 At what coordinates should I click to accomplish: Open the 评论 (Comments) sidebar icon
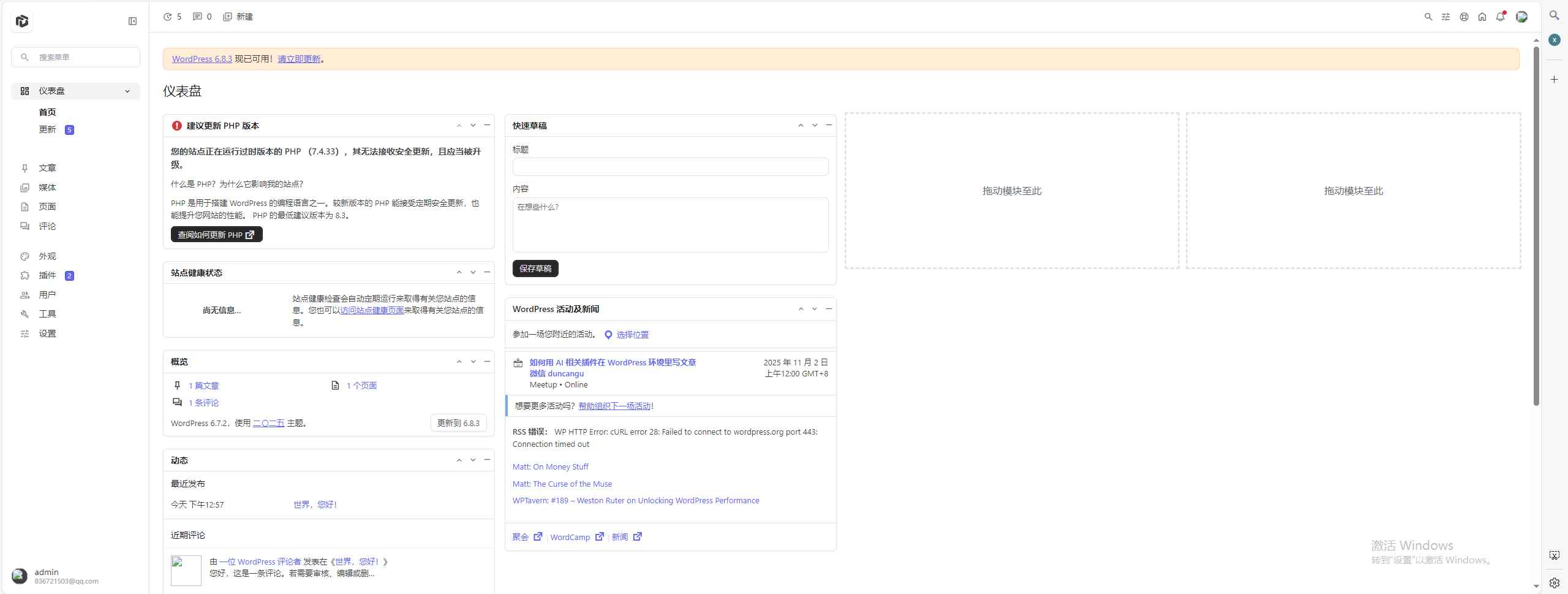[x=24, y=226]
